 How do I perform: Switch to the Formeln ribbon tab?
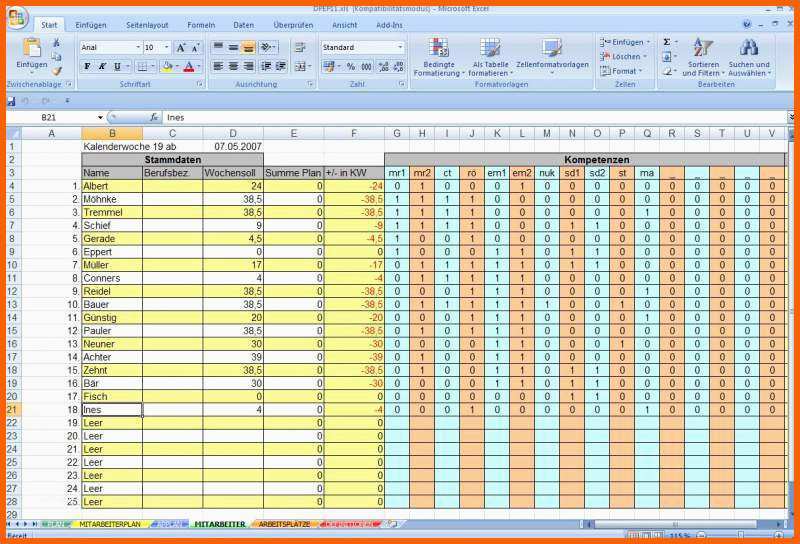pyautogui.click(x=201, y=24)
